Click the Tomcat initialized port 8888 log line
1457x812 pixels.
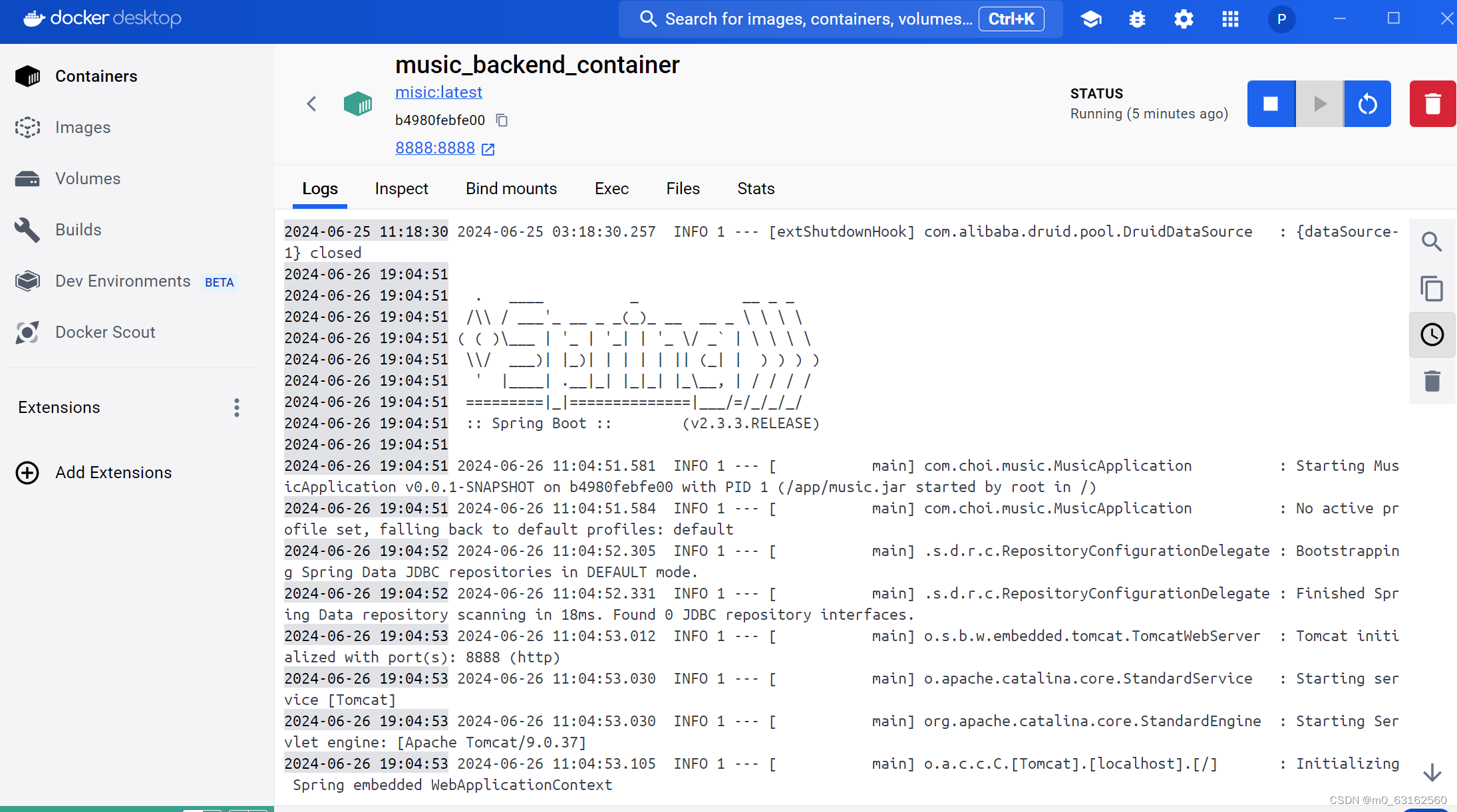tap(842, 647)
